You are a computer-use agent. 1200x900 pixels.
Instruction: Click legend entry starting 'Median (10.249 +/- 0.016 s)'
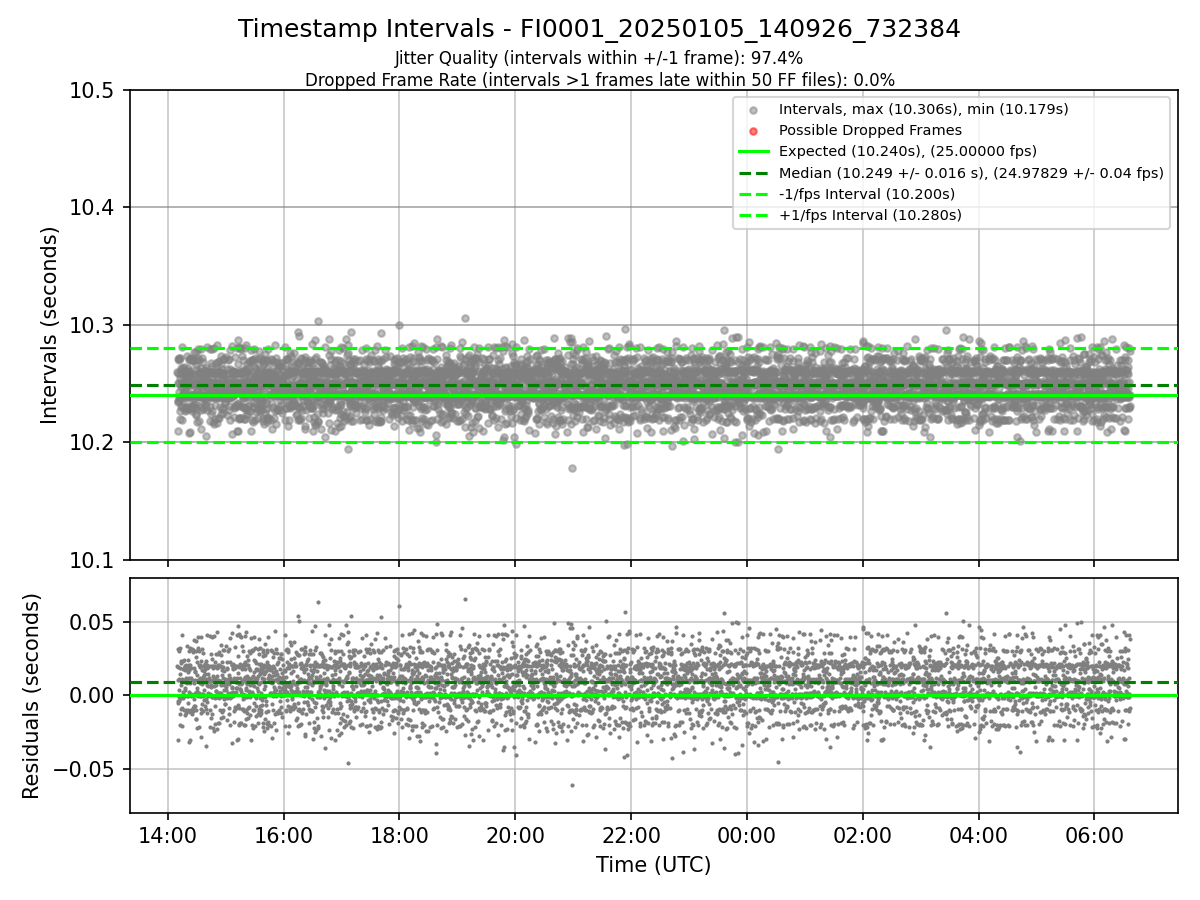[971, 172]
